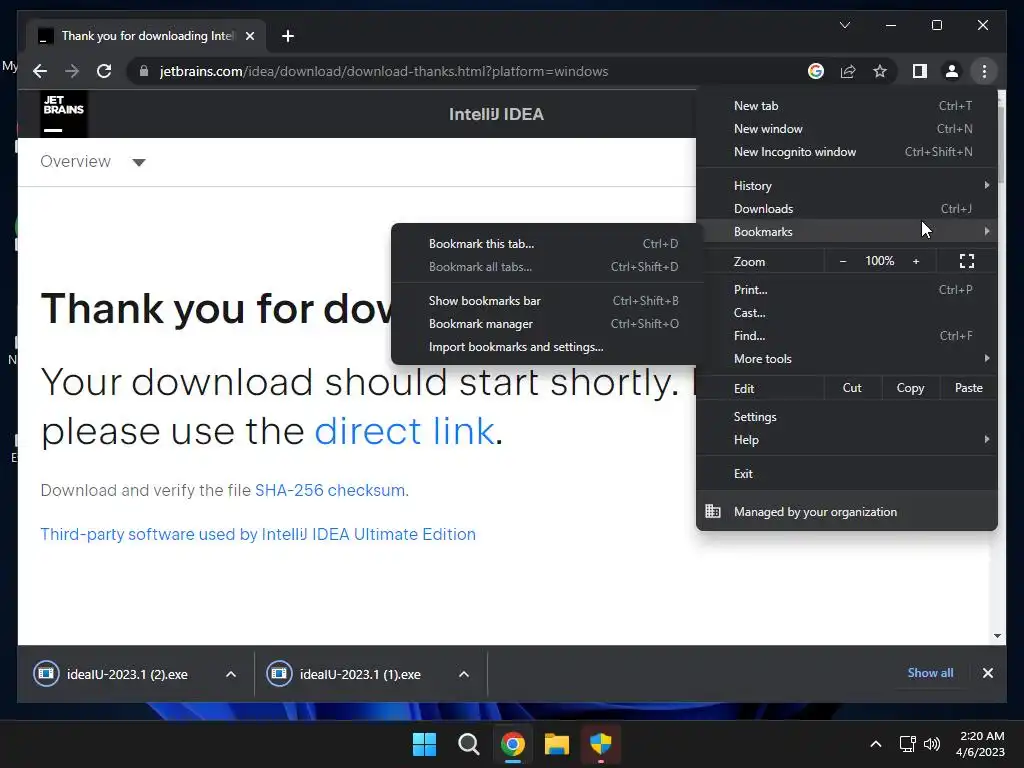Click the Google icon in address bar
The height and width of the screenshot is (768, 1024).
tap(816, 71)
